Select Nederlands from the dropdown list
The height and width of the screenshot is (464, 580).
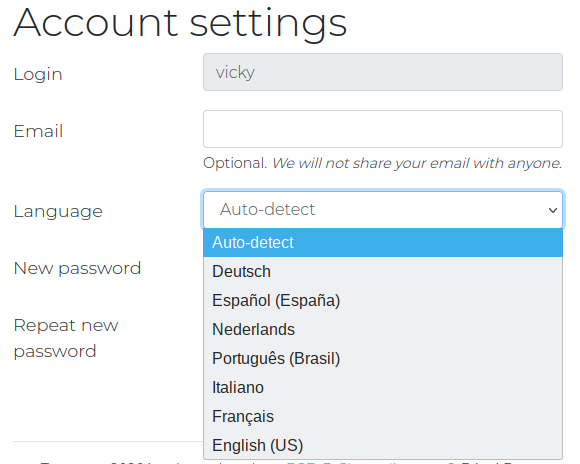click(x=383, y=329)
